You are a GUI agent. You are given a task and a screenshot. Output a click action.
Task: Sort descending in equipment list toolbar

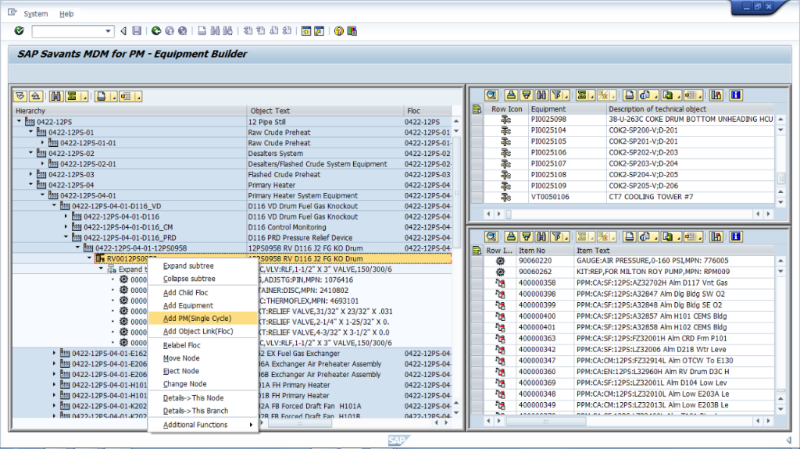click(526, 95)
